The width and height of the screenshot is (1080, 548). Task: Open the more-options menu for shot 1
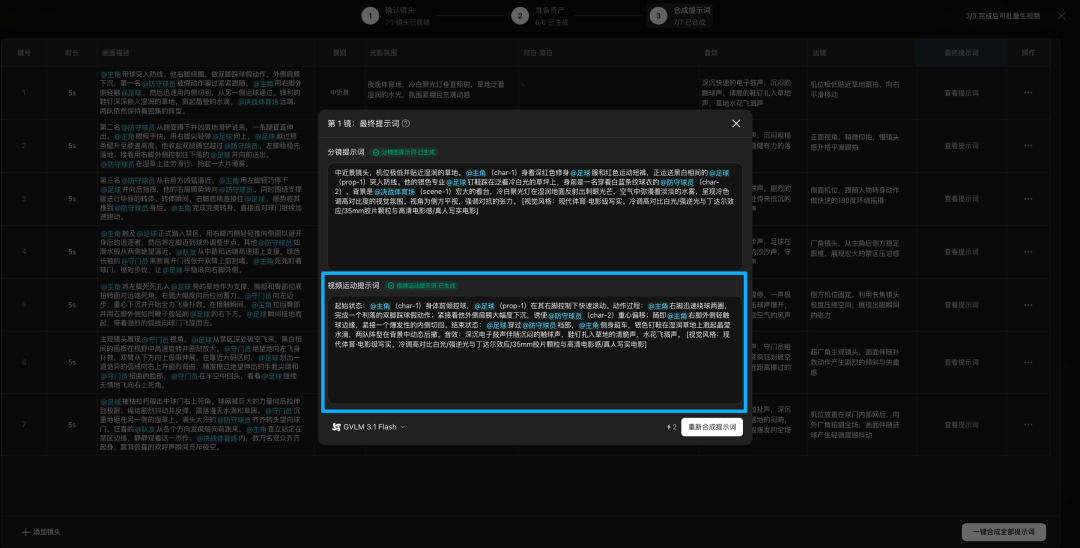1028,93
